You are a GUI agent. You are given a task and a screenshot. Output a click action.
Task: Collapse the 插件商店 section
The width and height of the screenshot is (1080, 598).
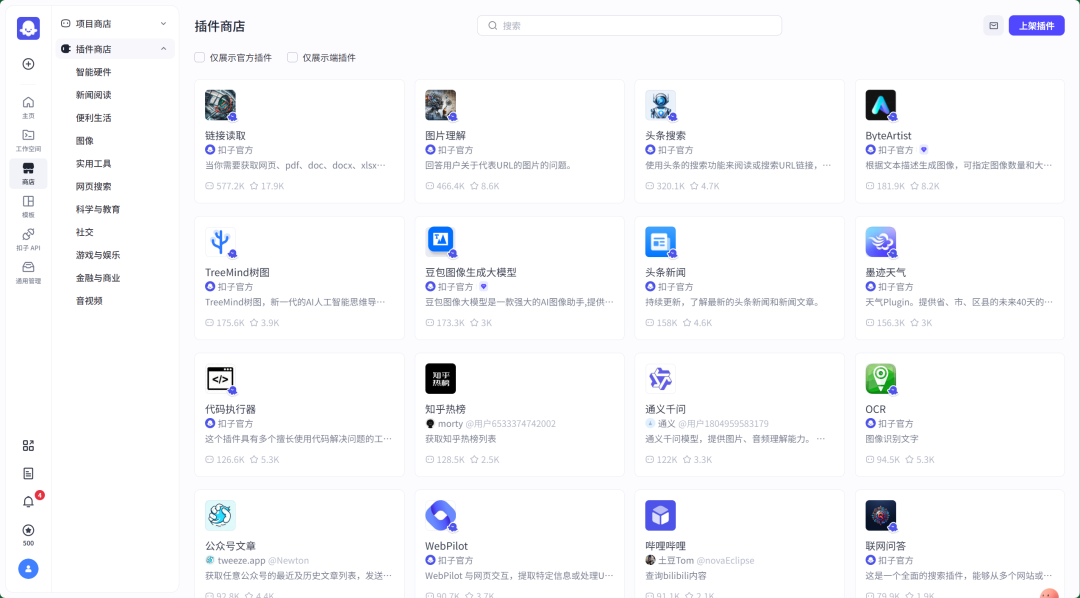(113, 48)
